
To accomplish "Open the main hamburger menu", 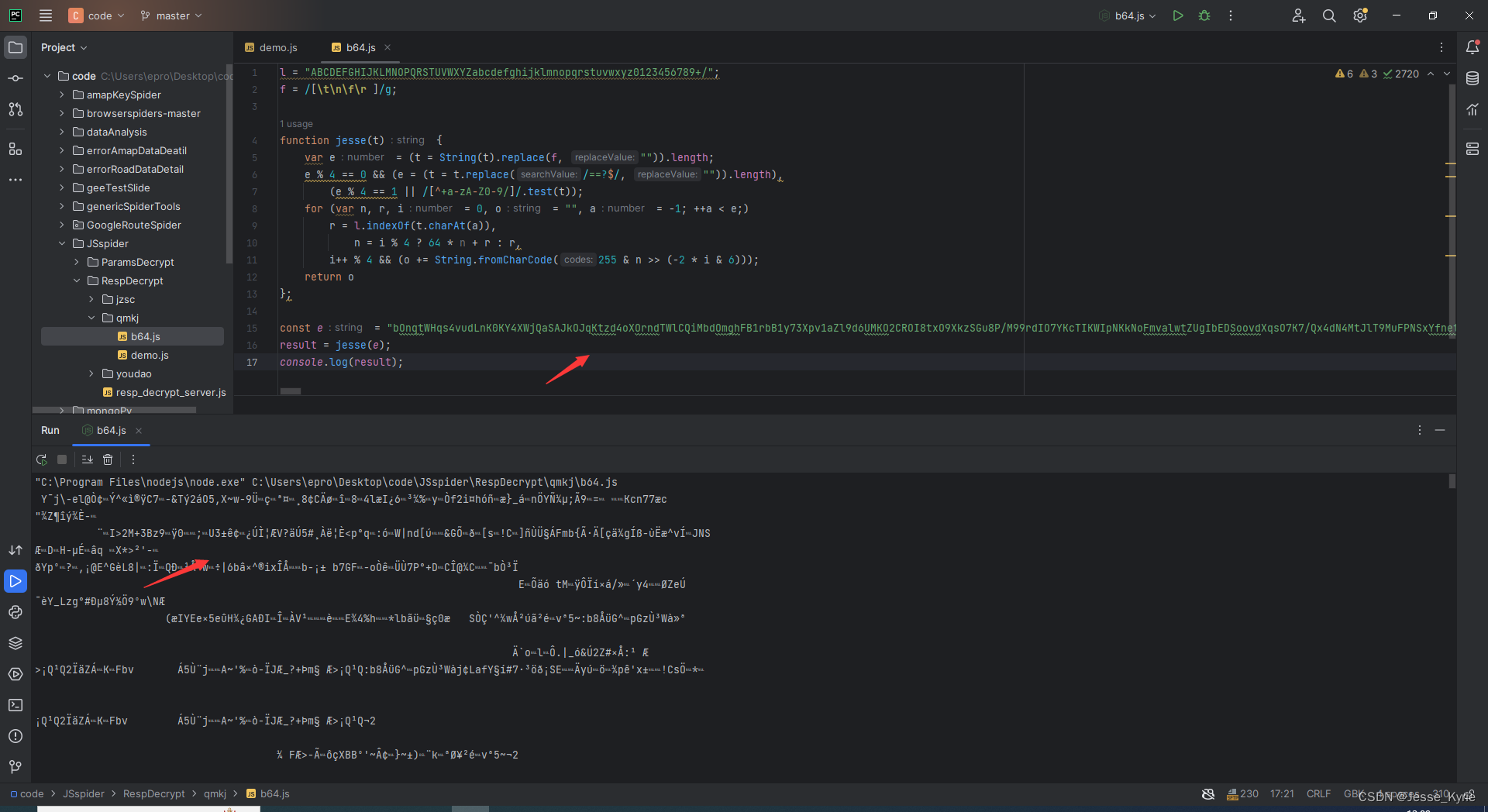I will tap(46, 15).
